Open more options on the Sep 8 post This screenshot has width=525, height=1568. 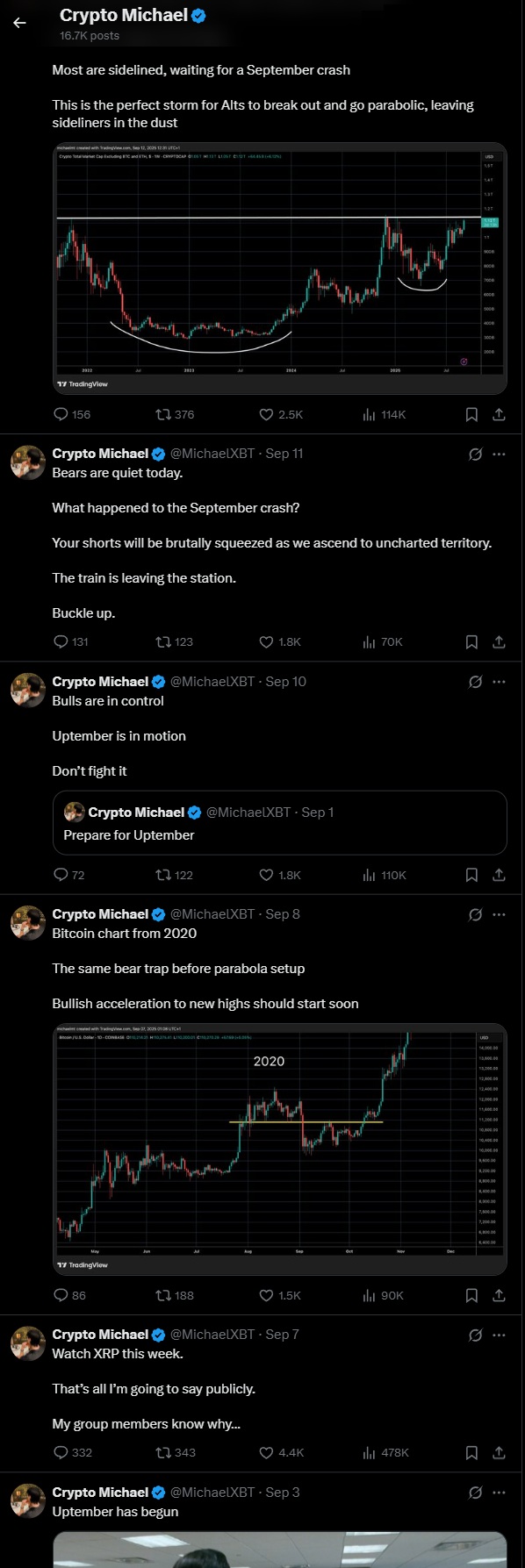[x=499, y=914]
